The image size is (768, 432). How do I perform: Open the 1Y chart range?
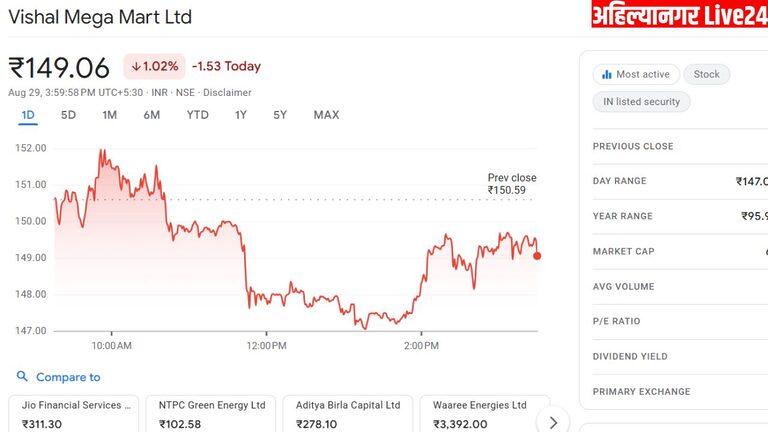click(240, 115)
